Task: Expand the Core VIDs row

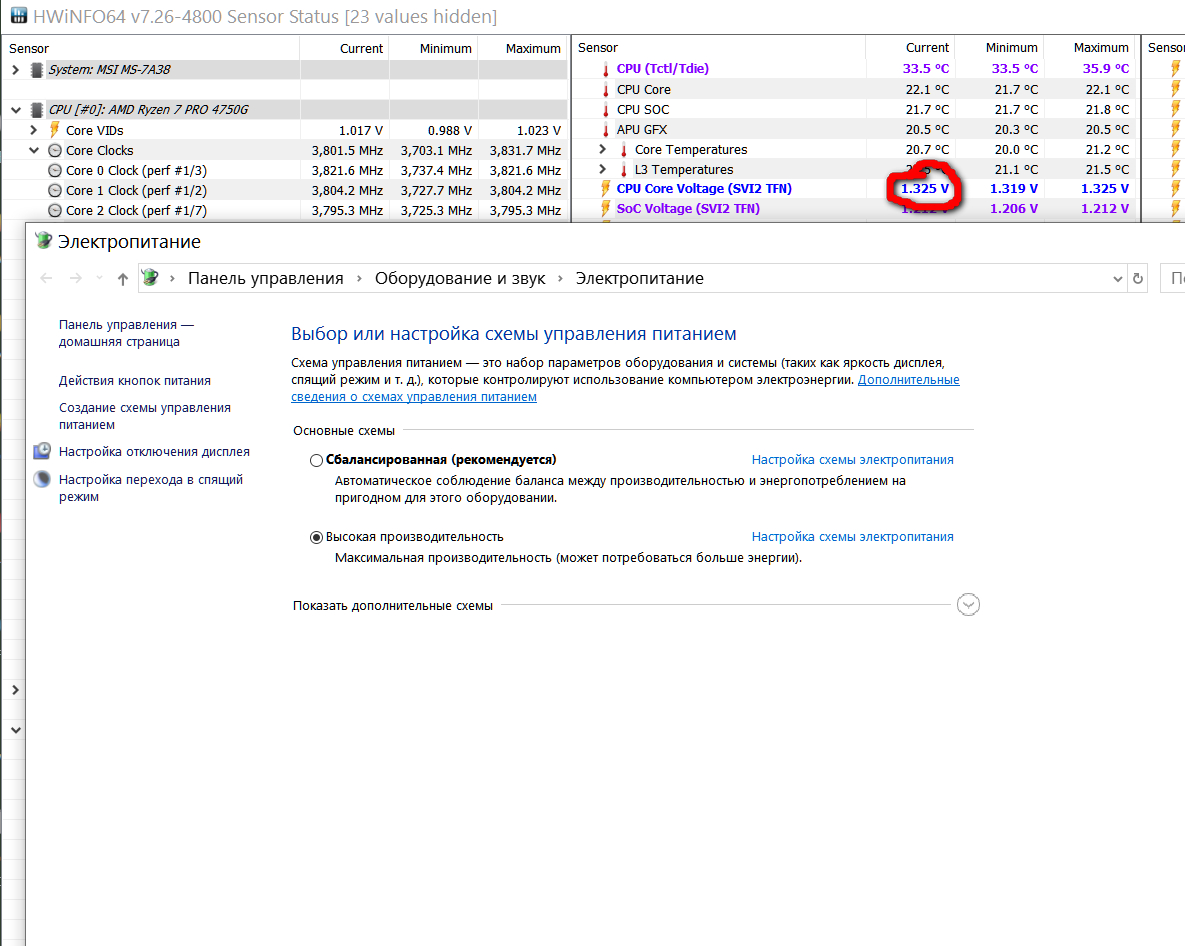Action: click(33, 130)
